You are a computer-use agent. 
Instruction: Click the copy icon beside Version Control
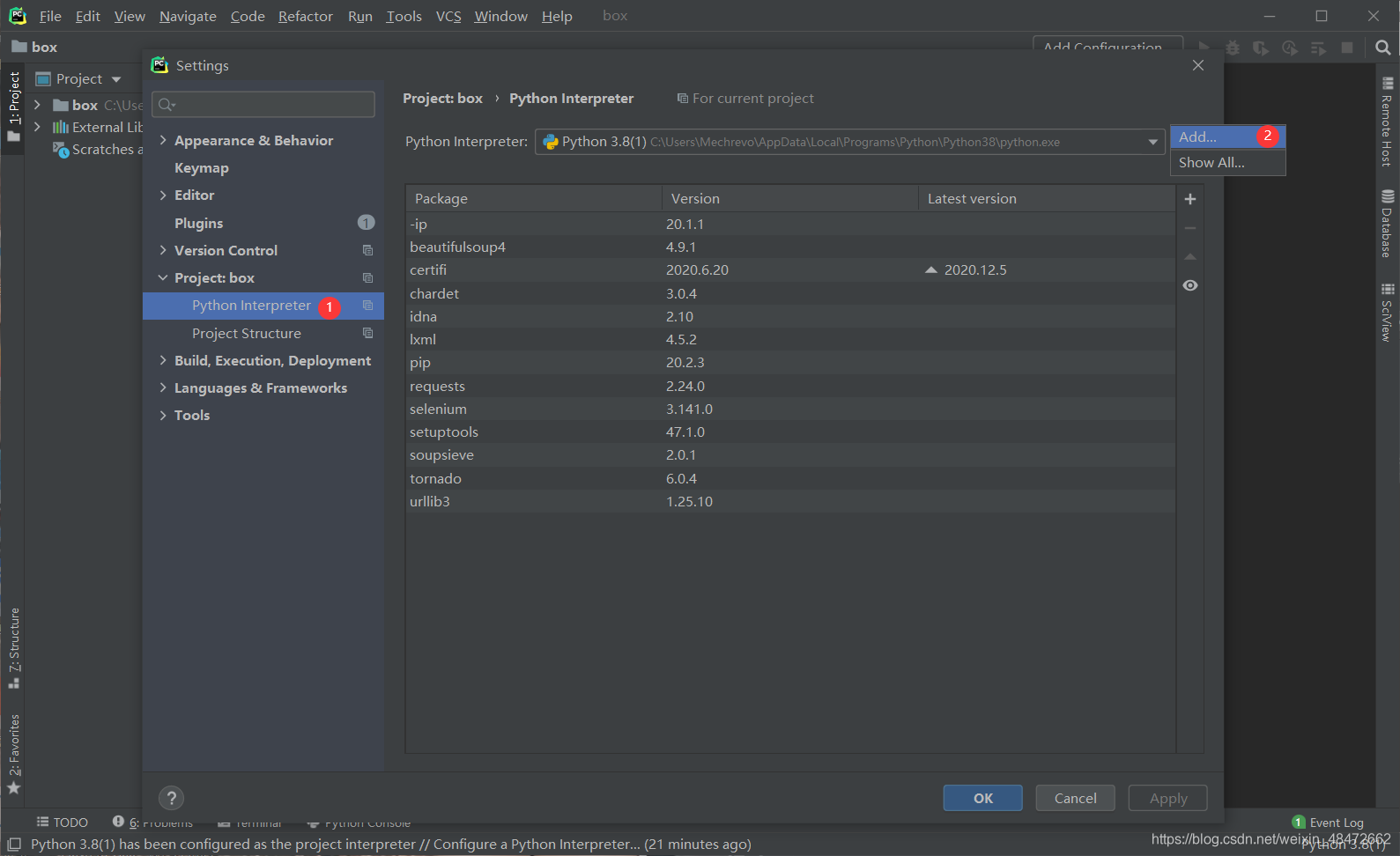click(367, 250)
